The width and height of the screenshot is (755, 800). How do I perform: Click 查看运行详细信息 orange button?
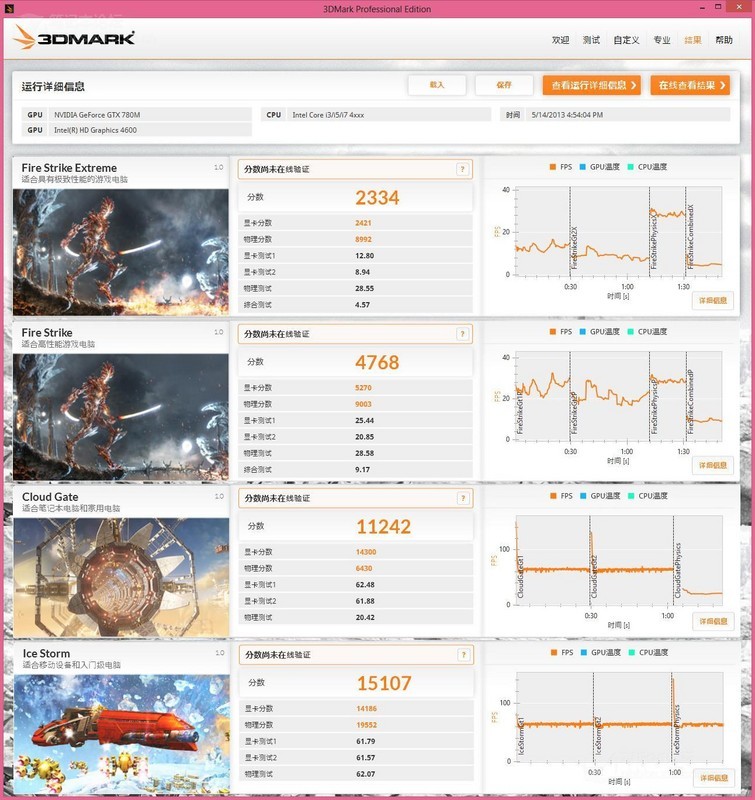[x=592, y=85]
